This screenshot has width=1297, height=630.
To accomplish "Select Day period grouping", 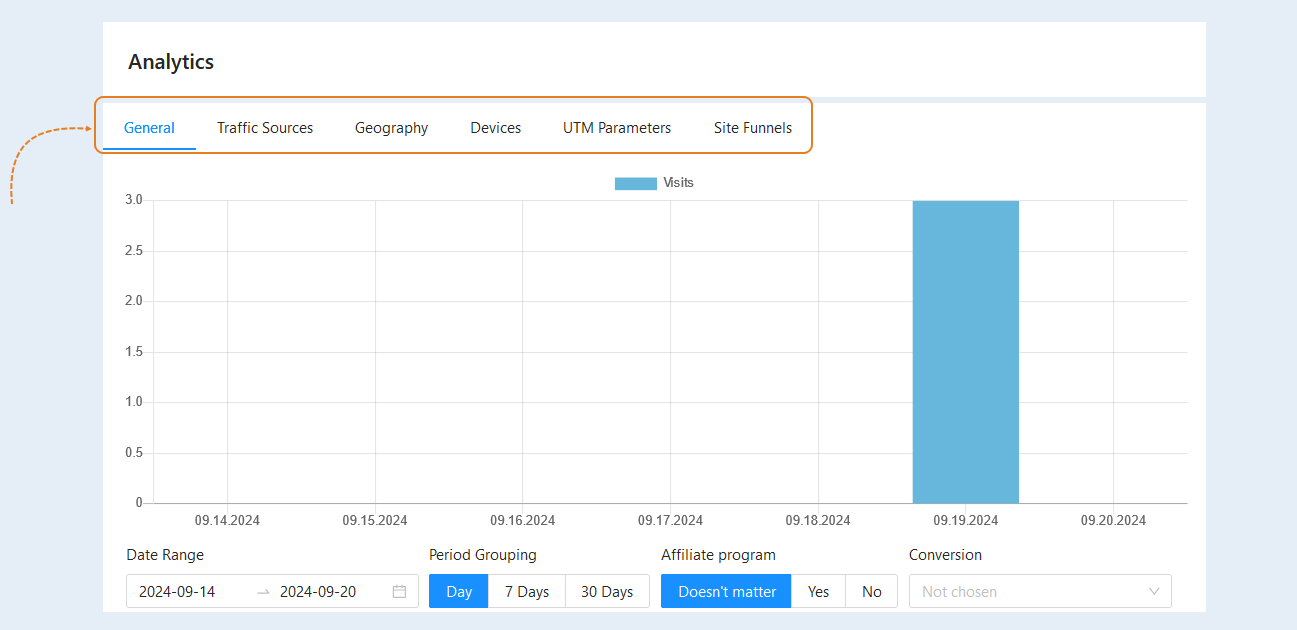I will (459, 592).
